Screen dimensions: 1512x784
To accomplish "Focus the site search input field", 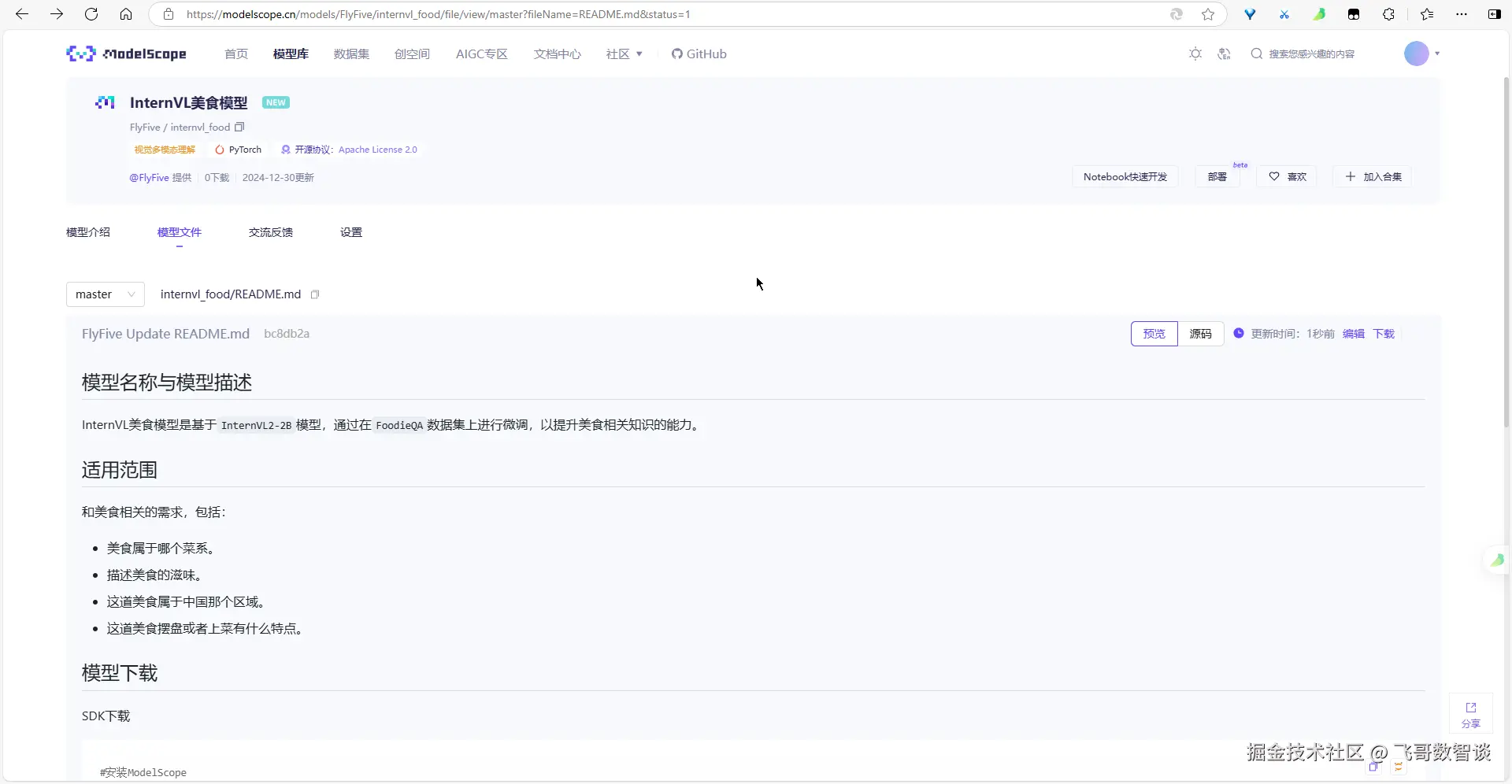I will tap(1311, 54).
